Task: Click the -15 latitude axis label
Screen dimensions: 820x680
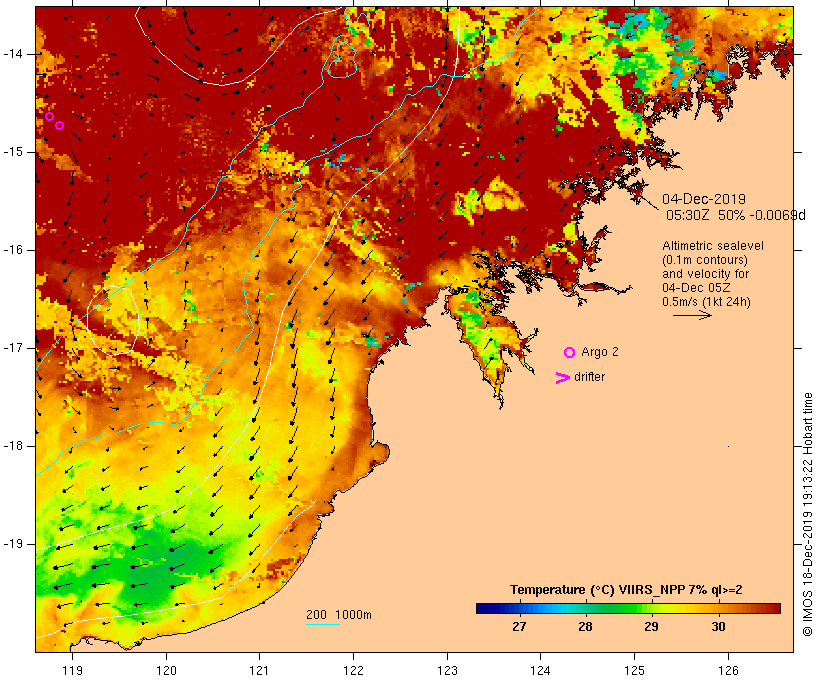Action: (x=12, y=152)
